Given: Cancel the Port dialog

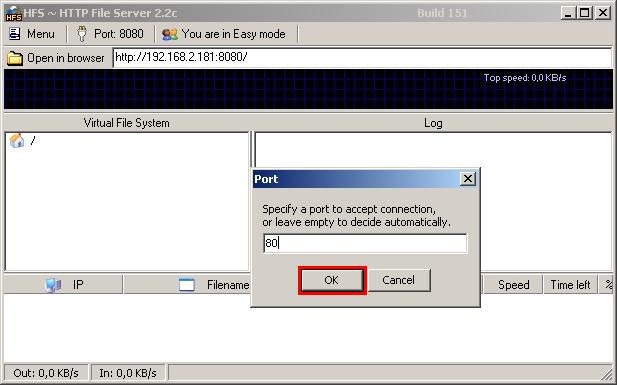Looking at the screenshot, I should [x=399, y=280].
